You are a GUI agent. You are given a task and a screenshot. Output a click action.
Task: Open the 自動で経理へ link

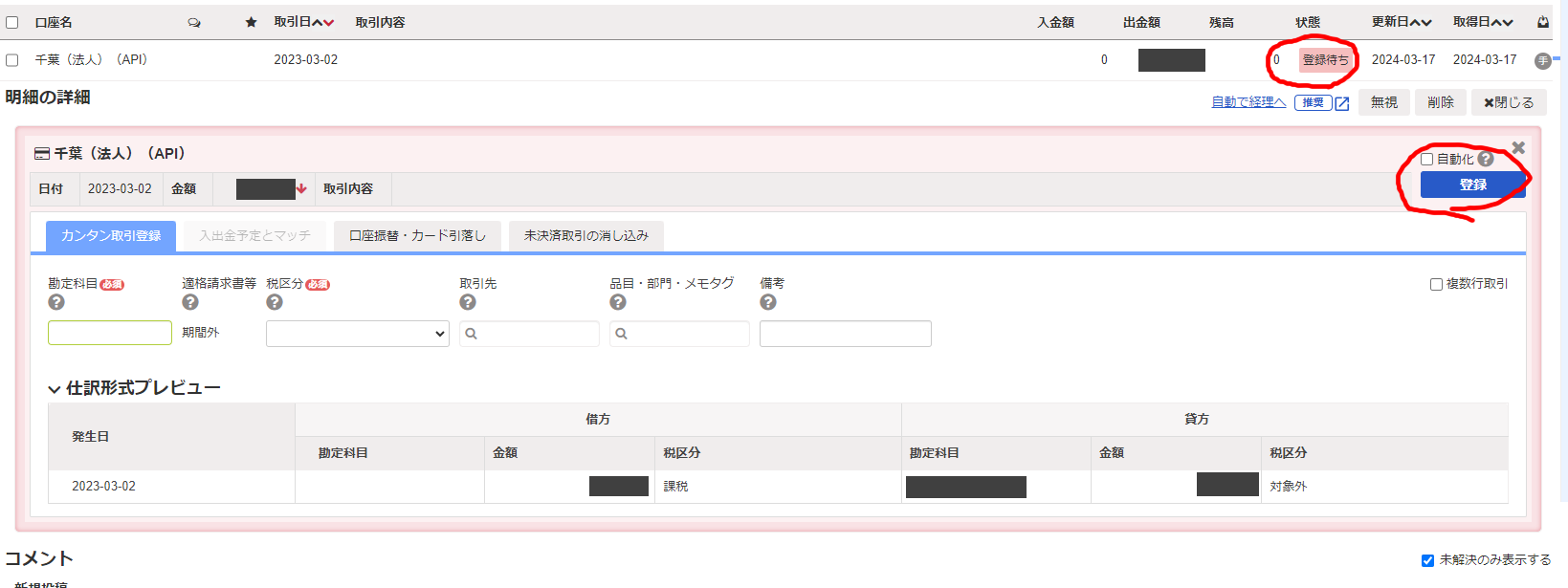(1248, 102)
